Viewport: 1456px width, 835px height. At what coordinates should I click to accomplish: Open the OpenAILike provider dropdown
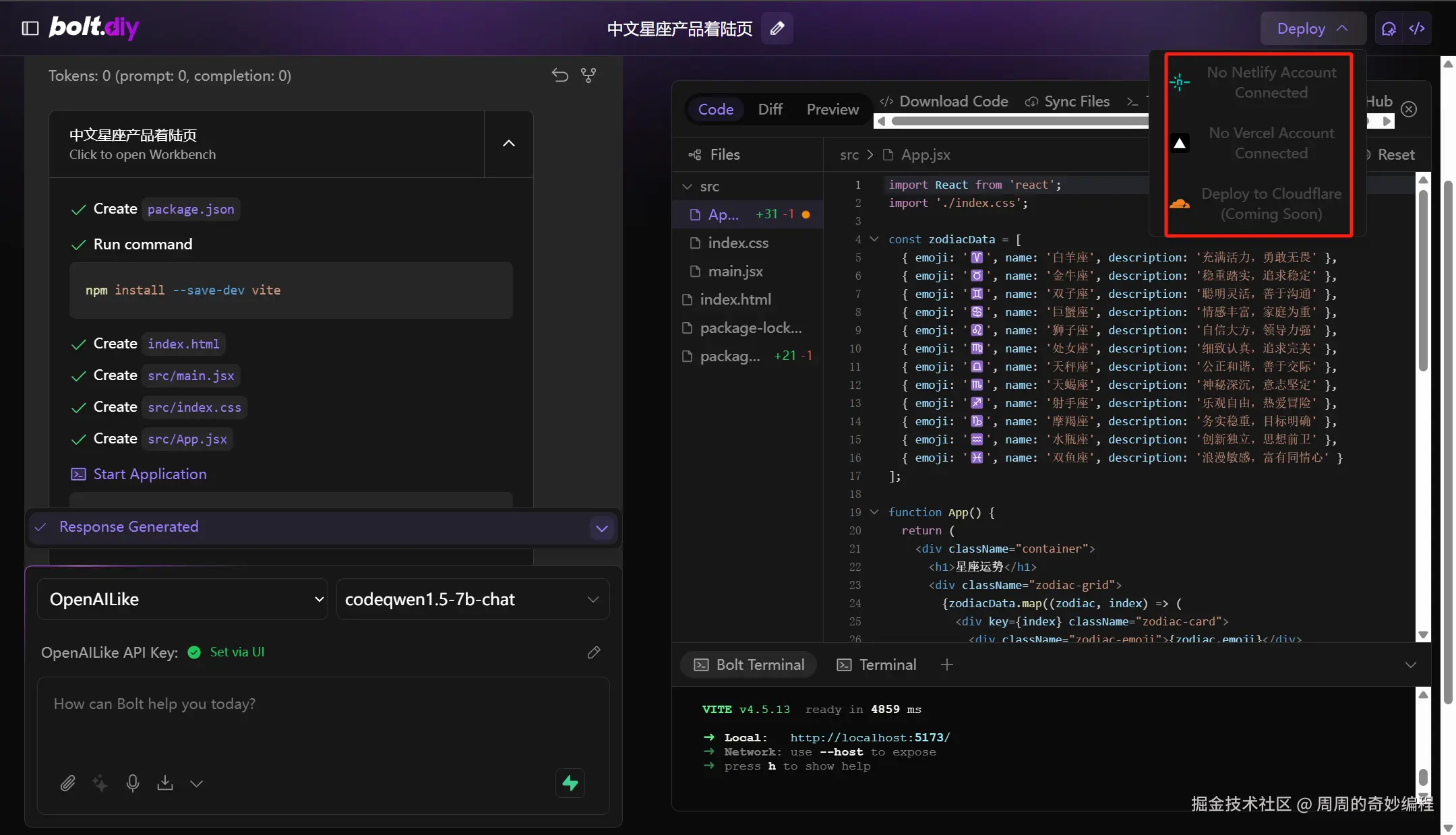182,599
